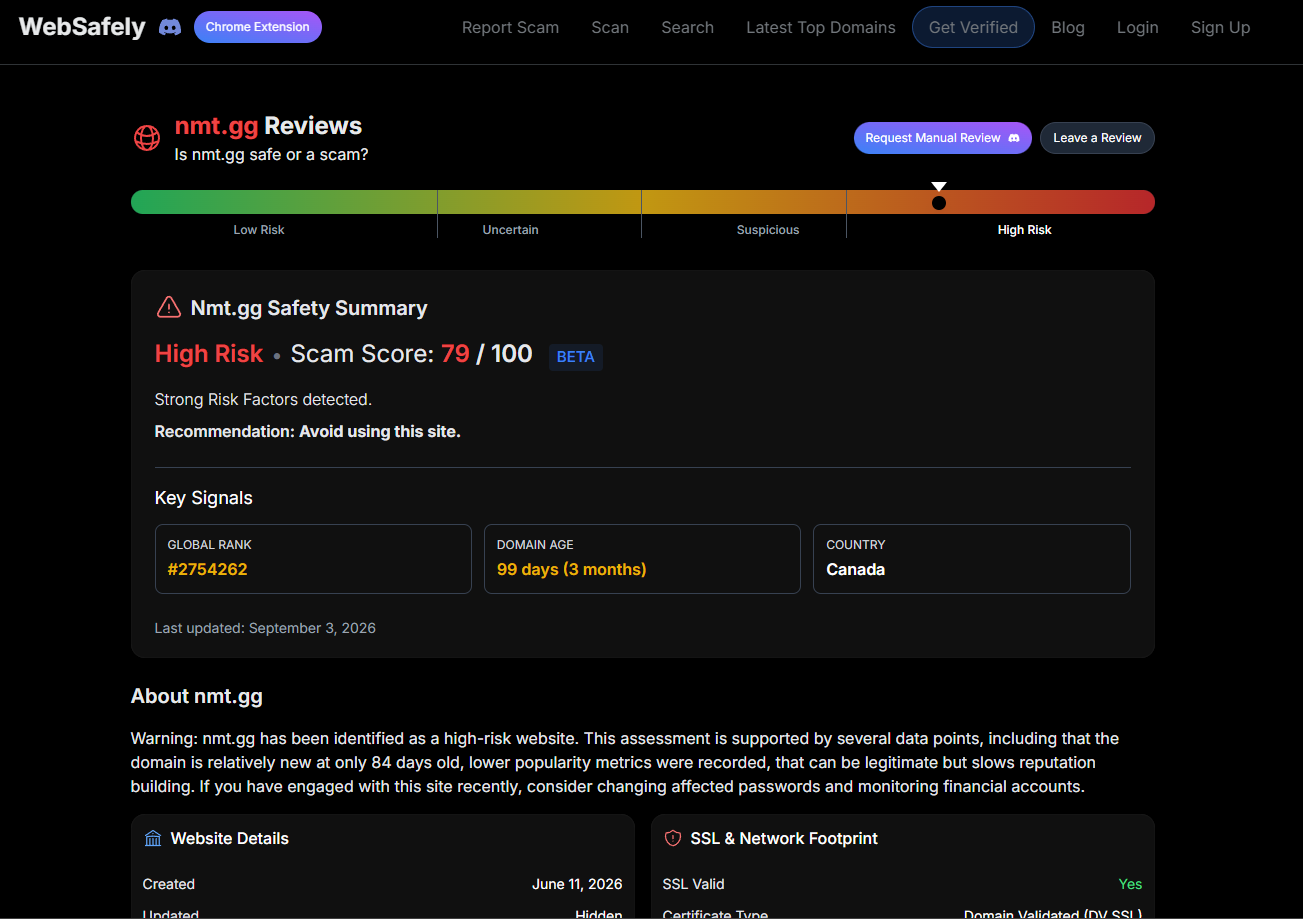
Task: Select the Global Rank #2754262 card
Action: click(313, 559)
